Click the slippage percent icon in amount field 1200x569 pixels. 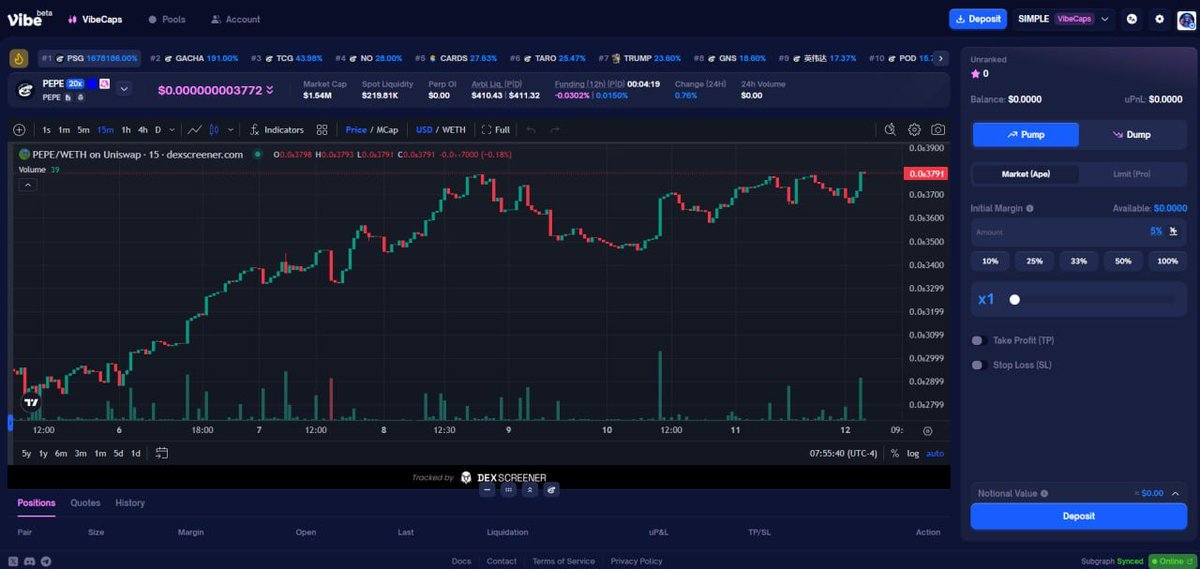click(x=1173, y=231)
